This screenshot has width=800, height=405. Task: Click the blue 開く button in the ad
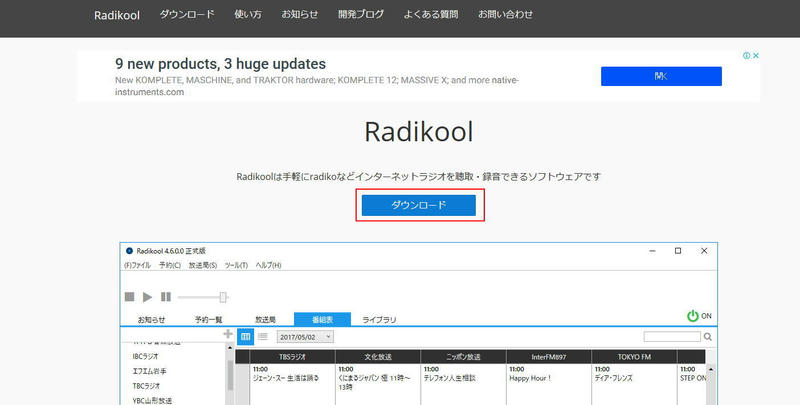[661, 76]
